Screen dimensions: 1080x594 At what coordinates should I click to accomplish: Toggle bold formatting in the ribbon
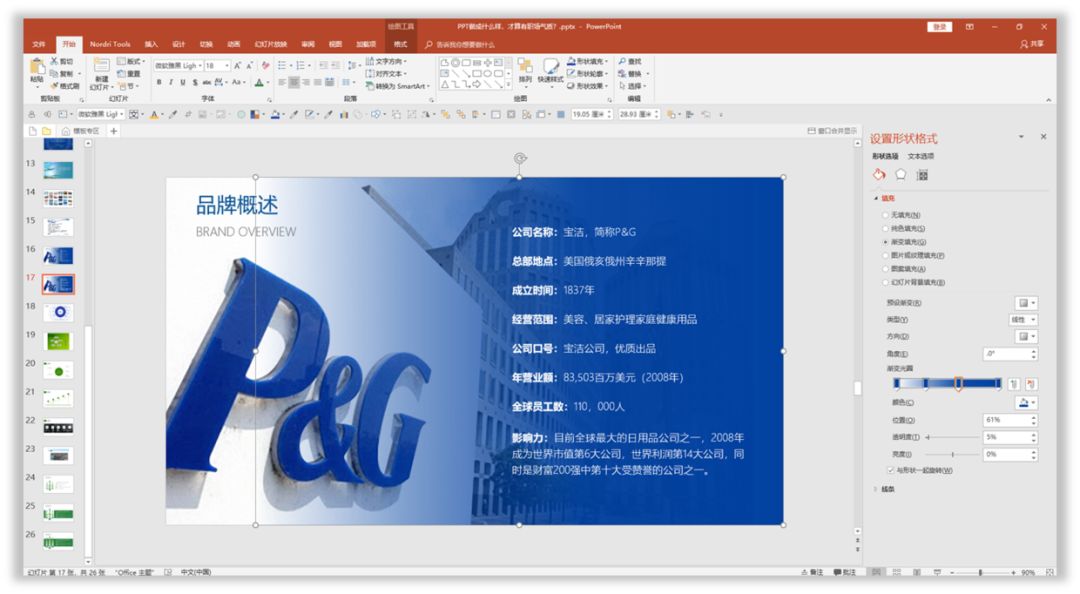(x=159, y=82)
